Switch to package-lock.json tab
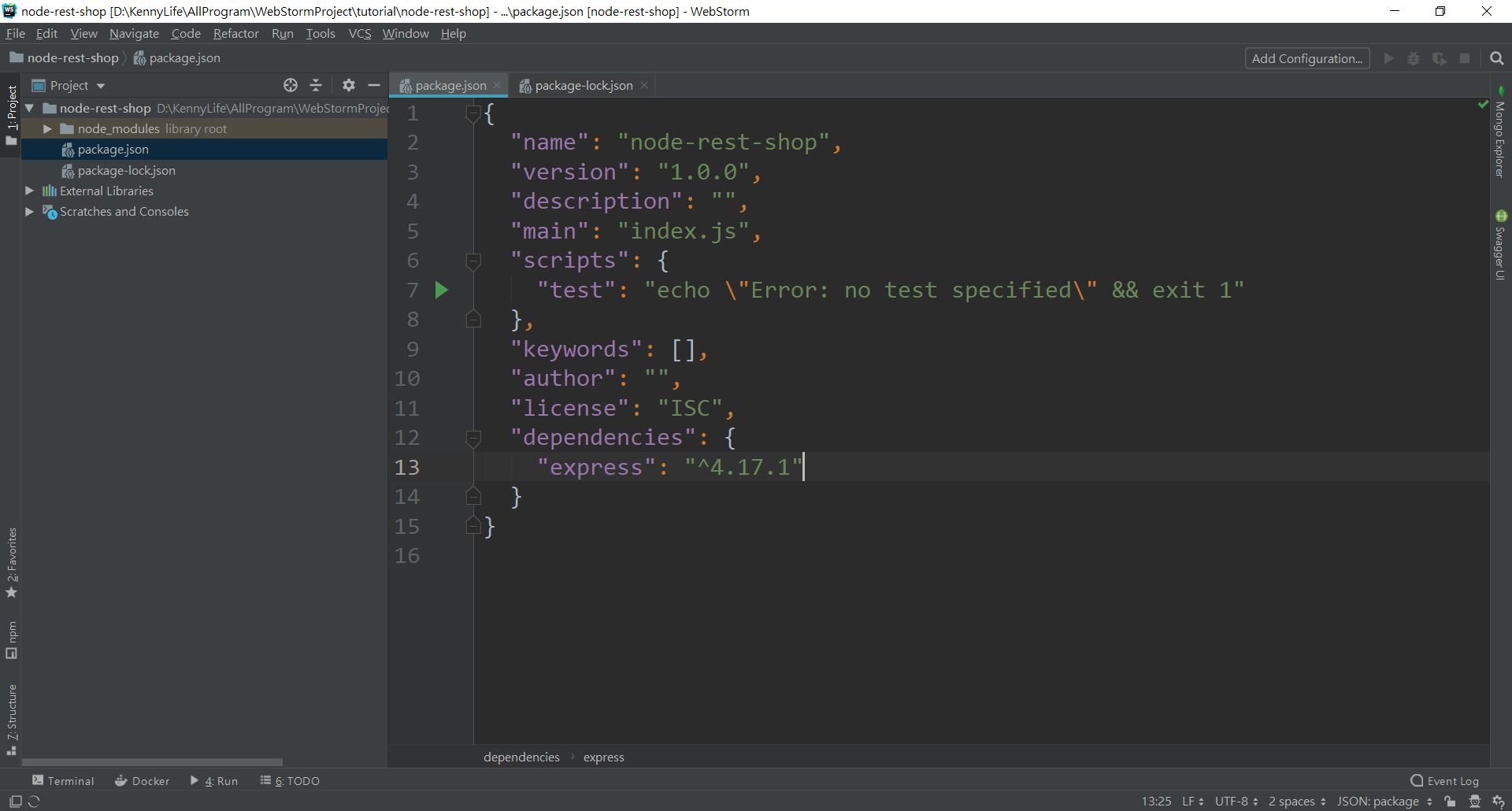This screenshot has height=811, width=1512. pos(583,85)
